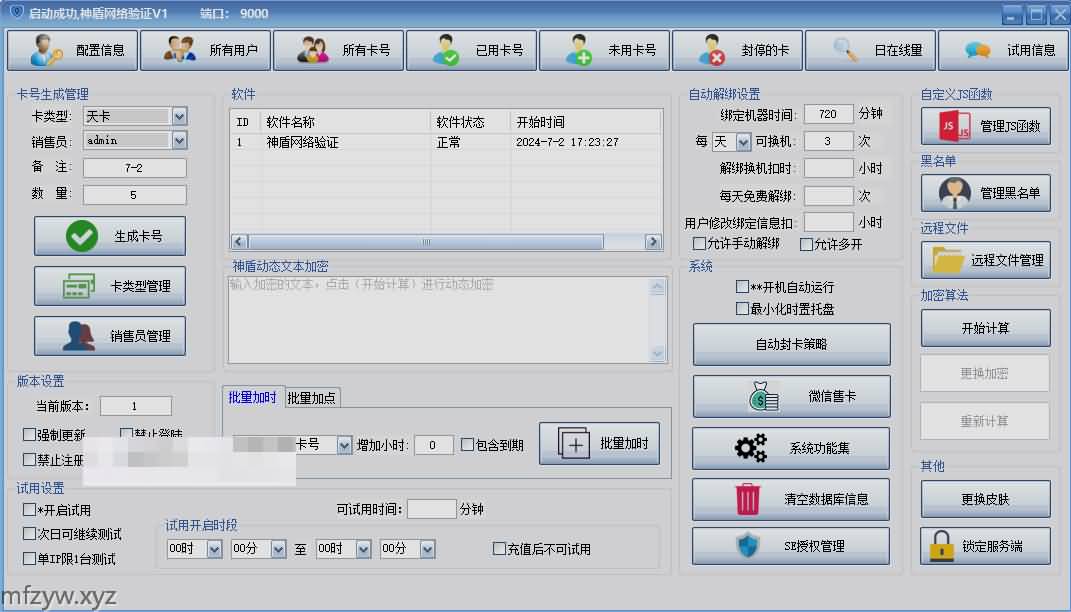The image size is (1071, 612).
Task: Click the 生成卡号 green check button
Action: 110,237
